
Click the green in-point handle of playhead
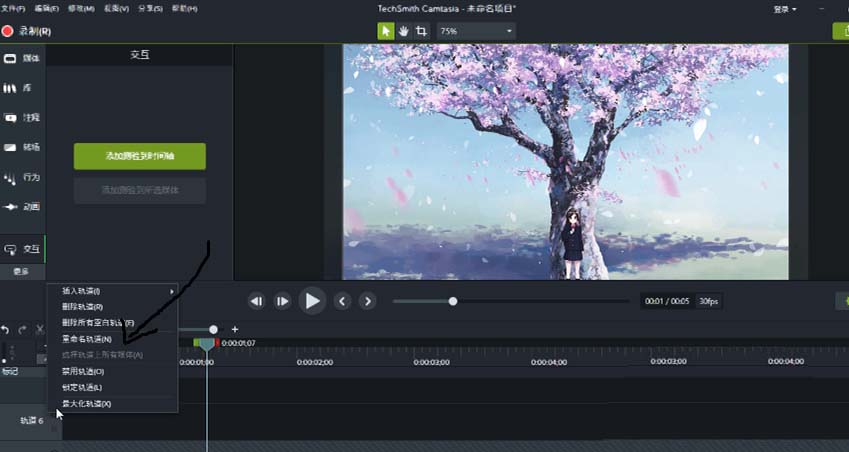click(x=197, y=343)
